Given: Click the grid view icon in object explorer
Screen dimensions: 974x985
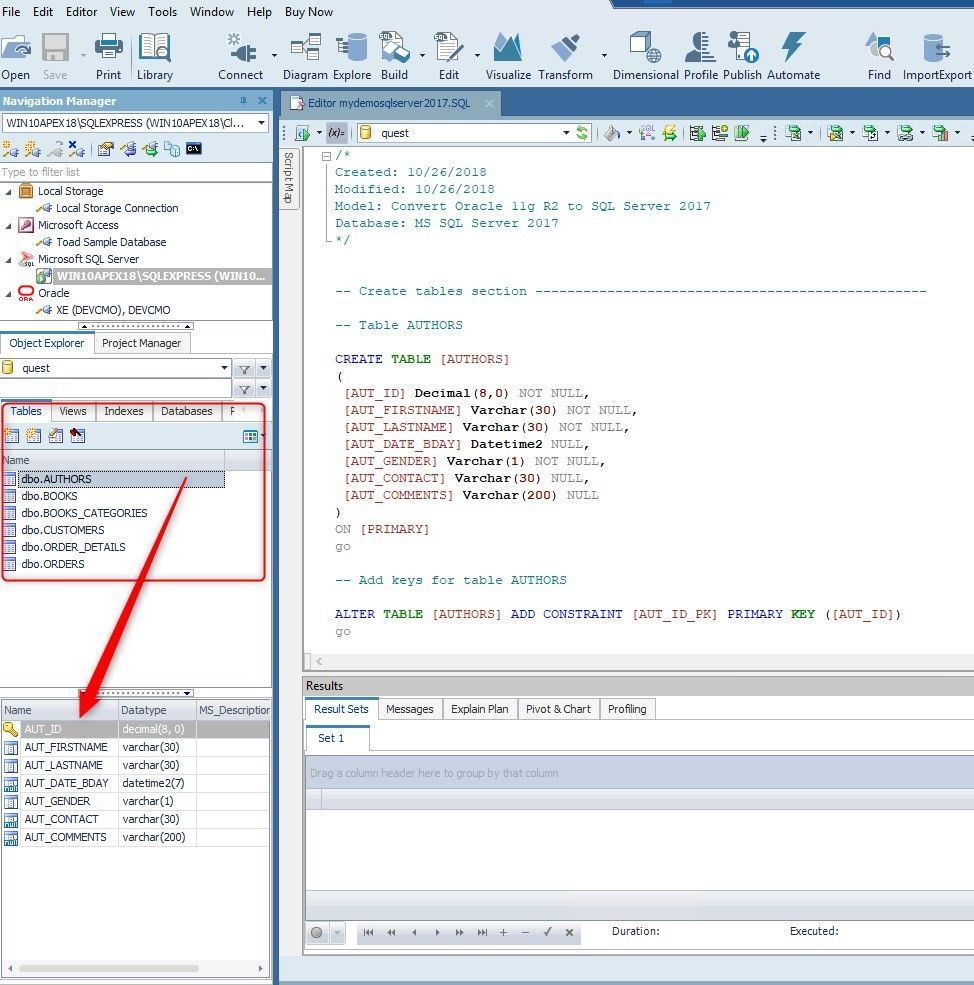Looking at the screenshot, I should 250,436.
